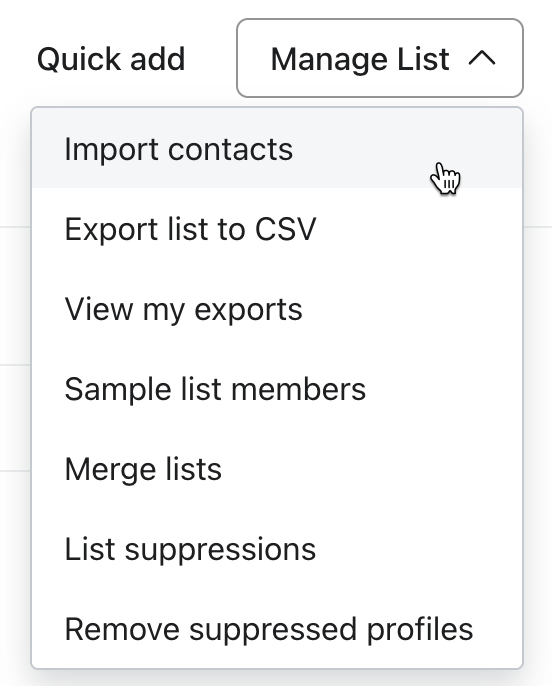Click the Manage List dropdown button

pos(380,58)
